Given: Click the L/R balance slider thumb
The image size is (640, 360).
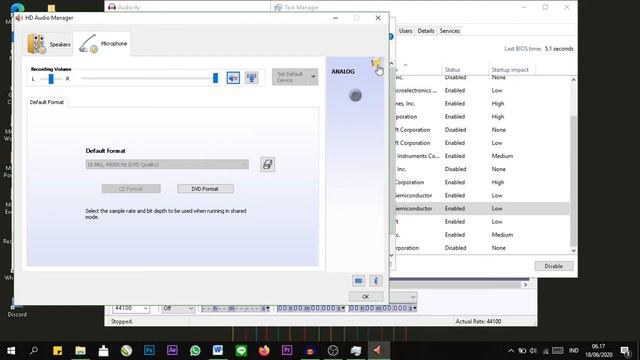Looking at the screenshot, I should click(x=51, y=78).
